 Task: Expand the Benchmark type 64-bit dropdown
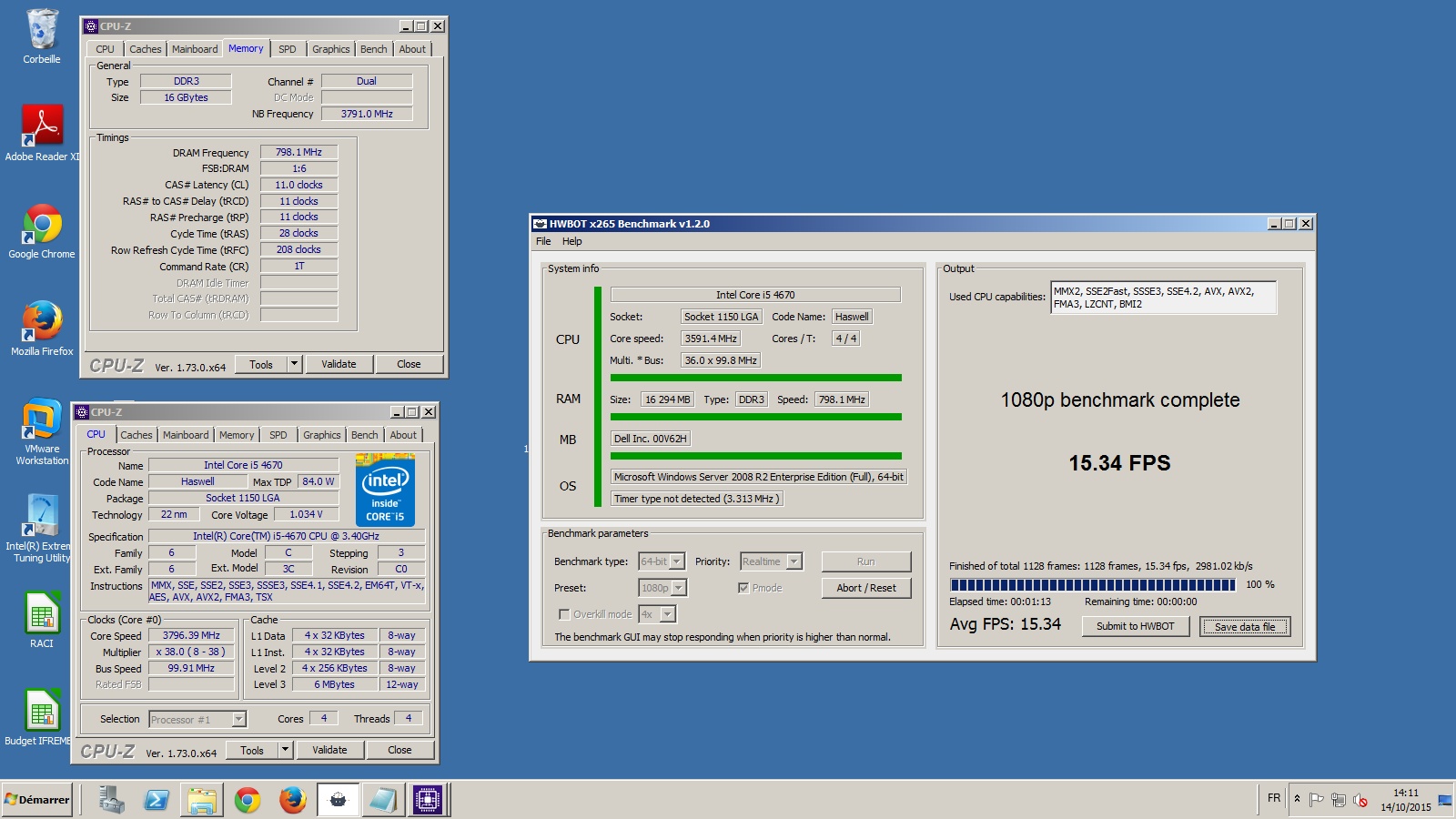[676, 562]
